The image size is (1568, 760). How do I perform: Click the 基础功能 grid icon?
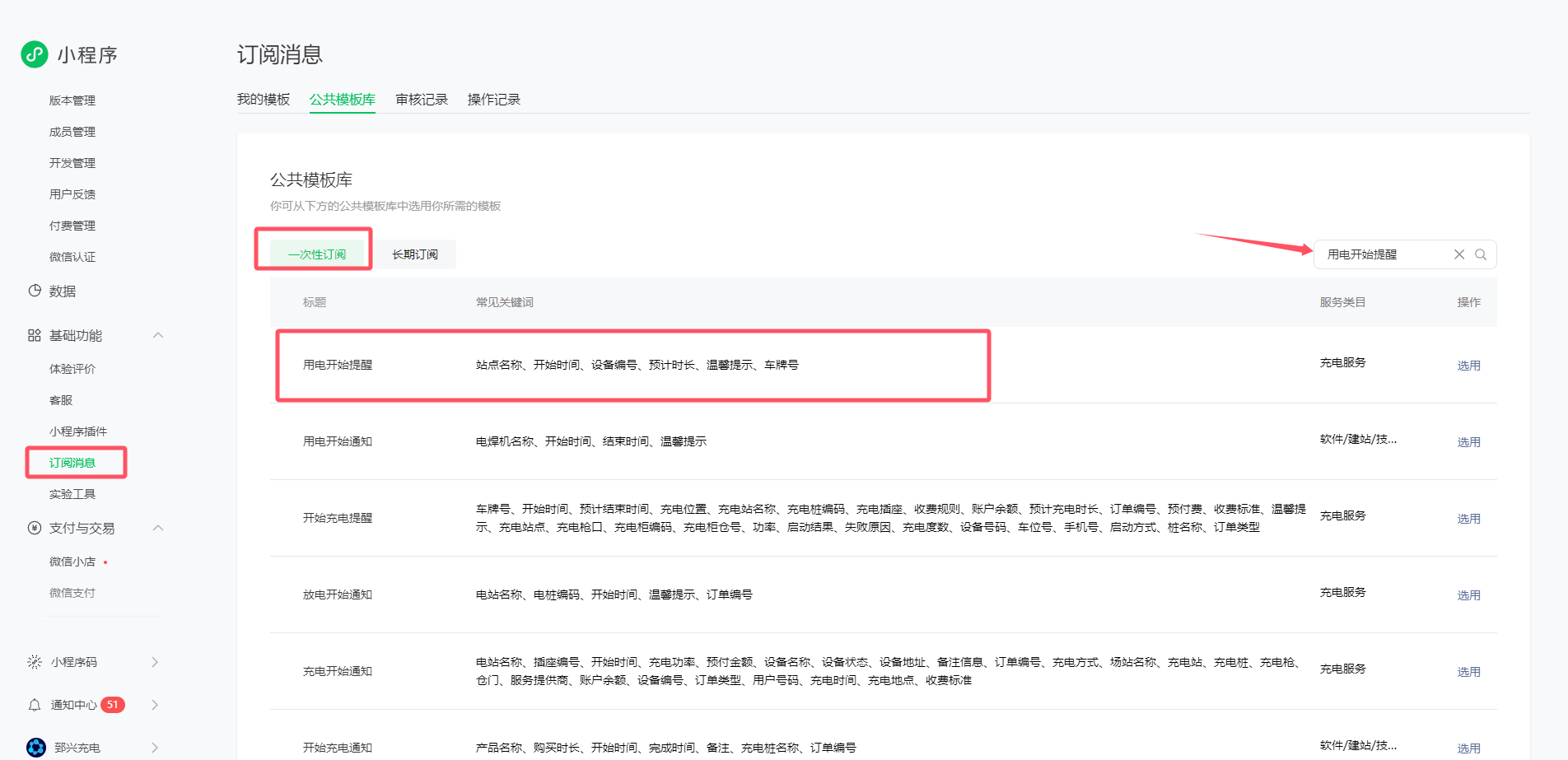(35, 335)
